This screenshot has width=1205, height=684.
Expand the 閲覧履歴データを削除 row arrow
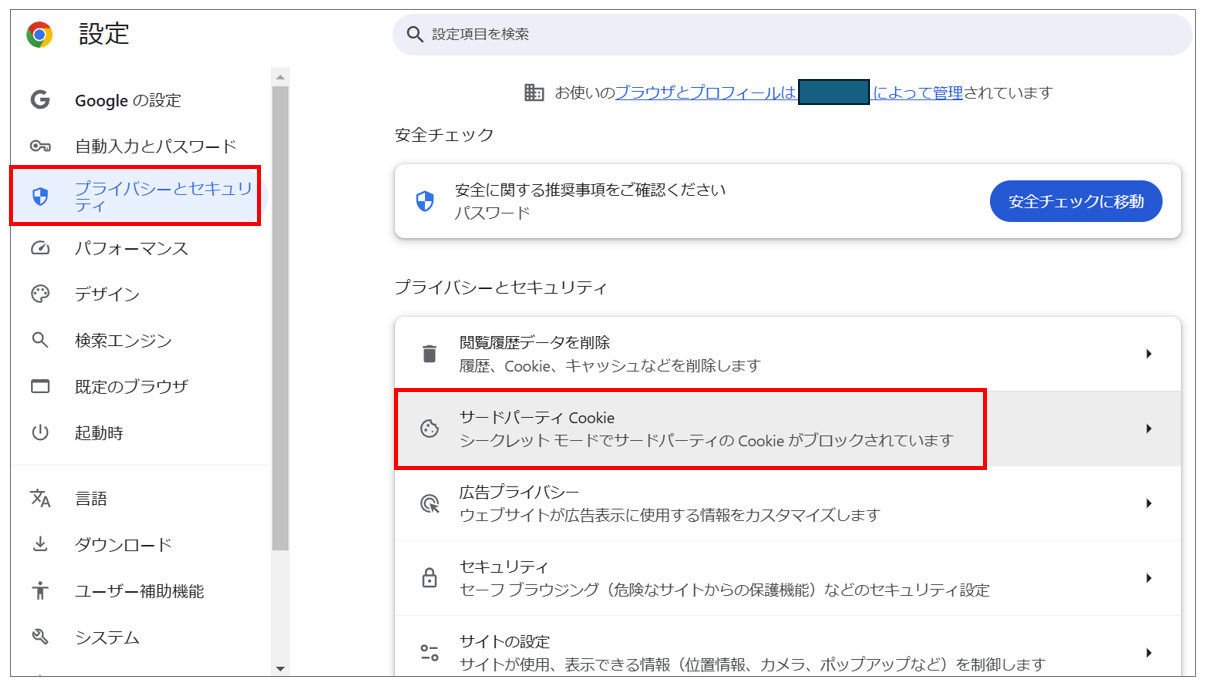[x=1149, y=354]
